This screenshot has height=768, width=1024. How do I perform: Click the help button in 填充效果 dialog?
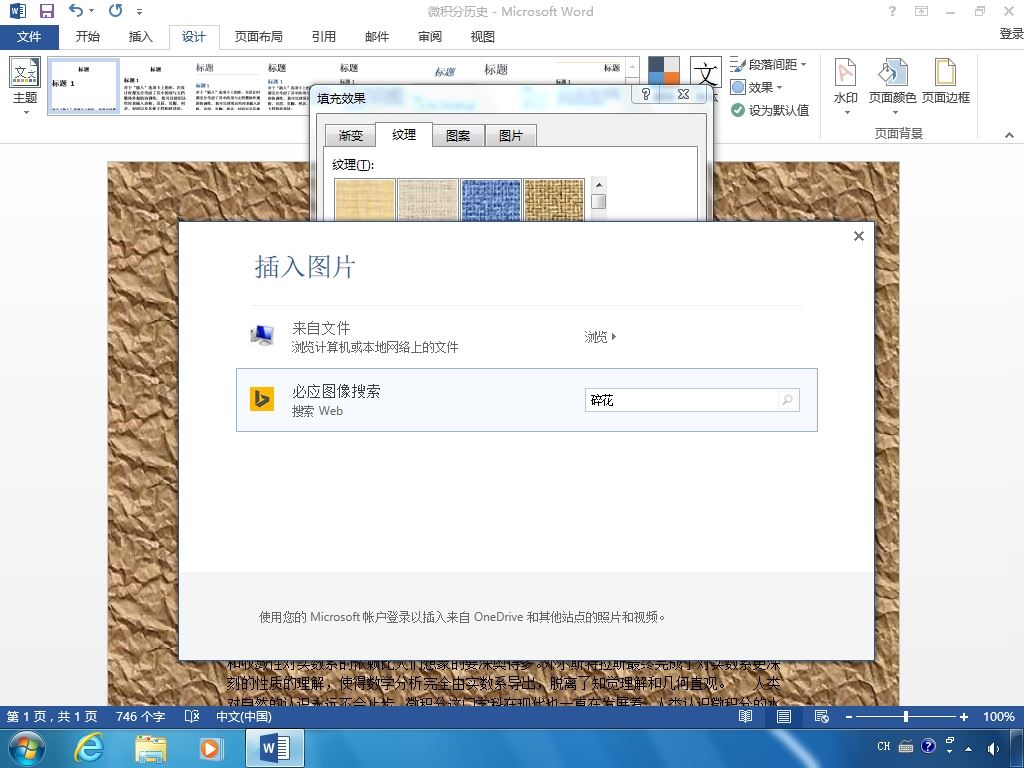click(645, 94)
